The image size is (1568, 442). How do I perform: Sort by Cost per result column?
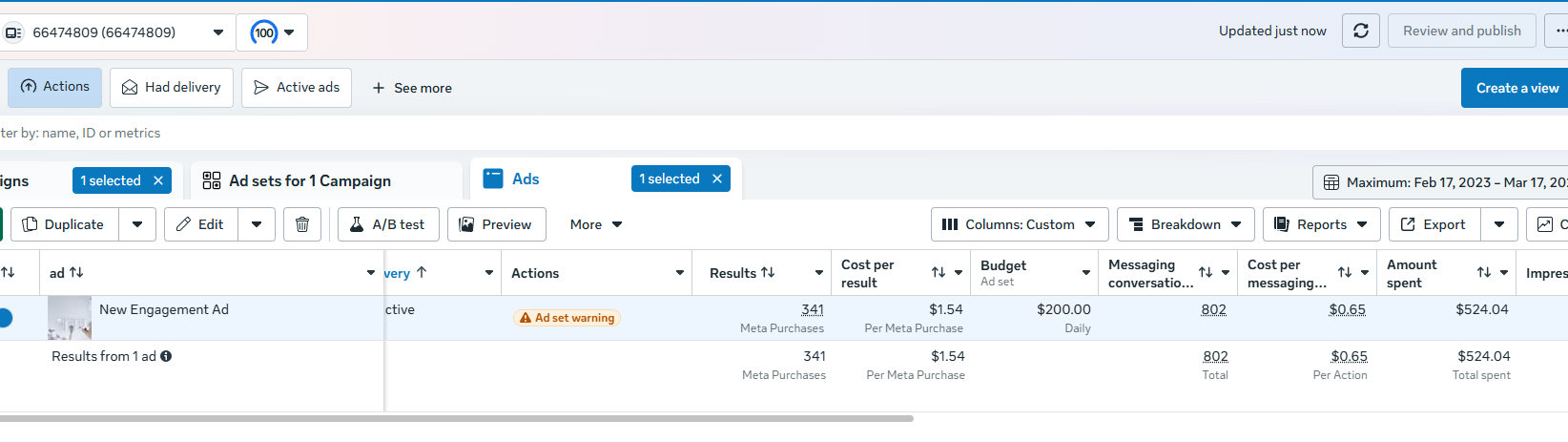[939, 273]
